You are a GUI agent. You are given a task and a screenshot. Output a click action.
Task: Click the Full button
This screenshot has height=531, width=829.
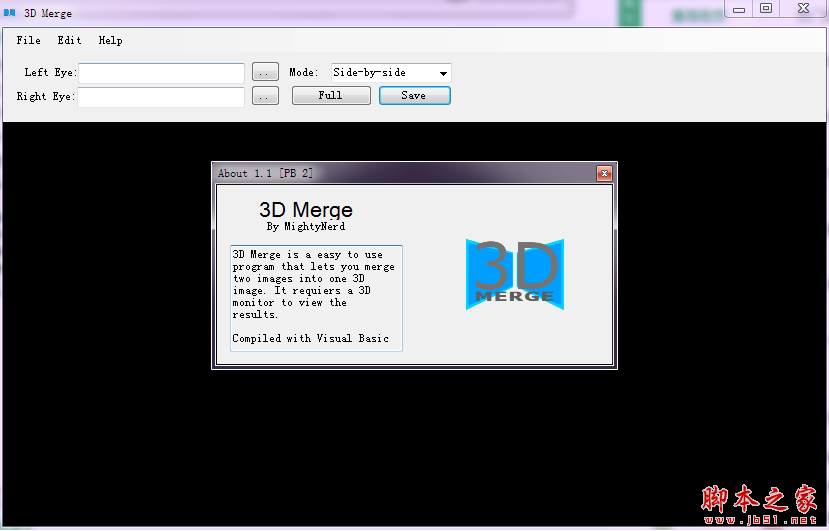click(331, 95)
